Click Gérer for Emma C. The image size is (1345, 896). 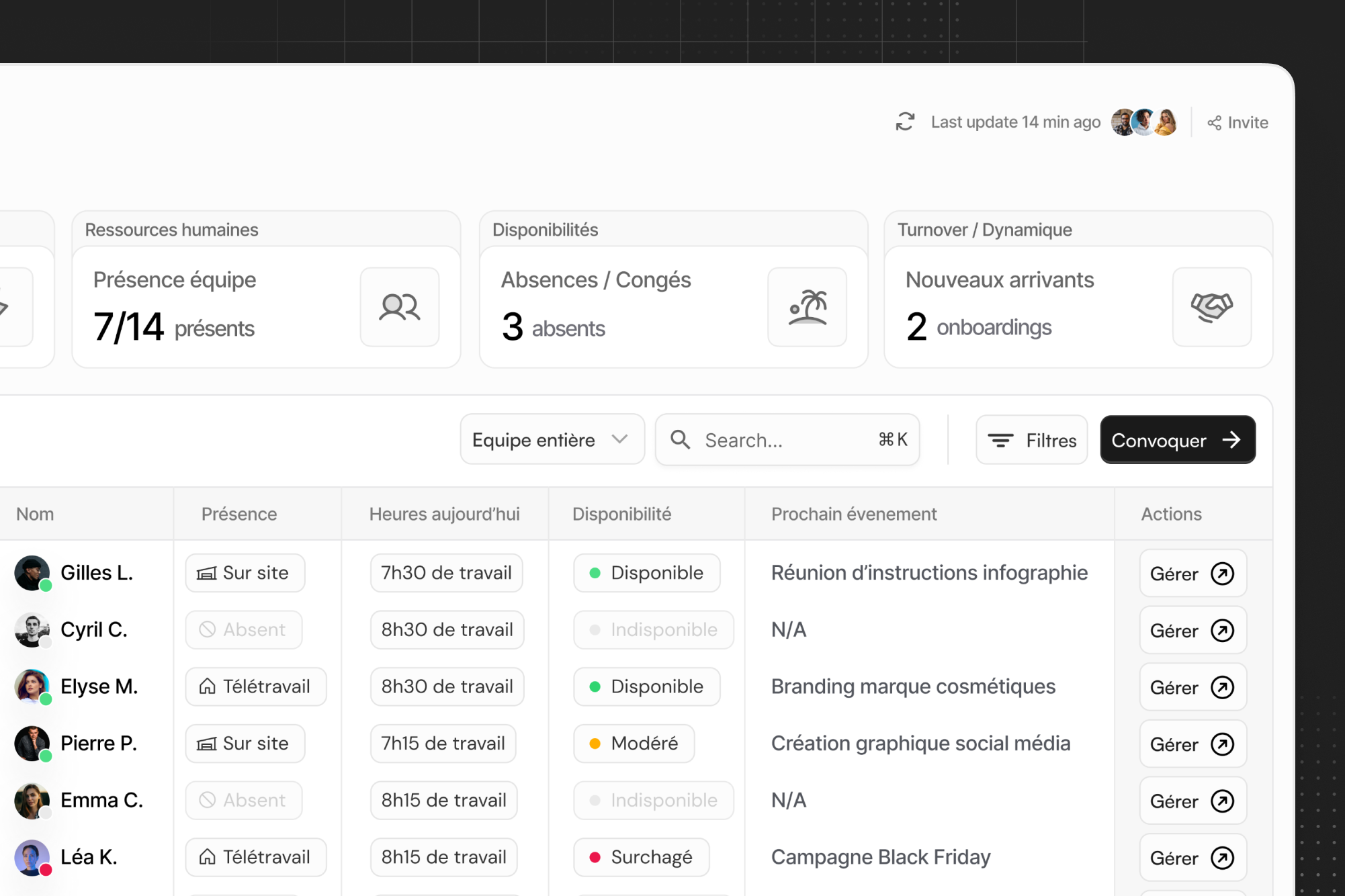click(1192, 801)
